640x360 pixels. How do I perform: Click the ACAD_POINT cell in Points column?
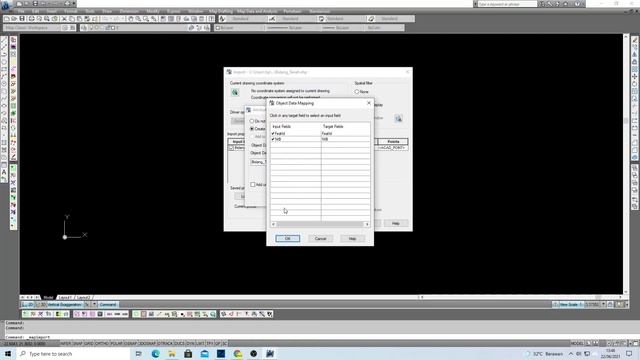point(392,147)
